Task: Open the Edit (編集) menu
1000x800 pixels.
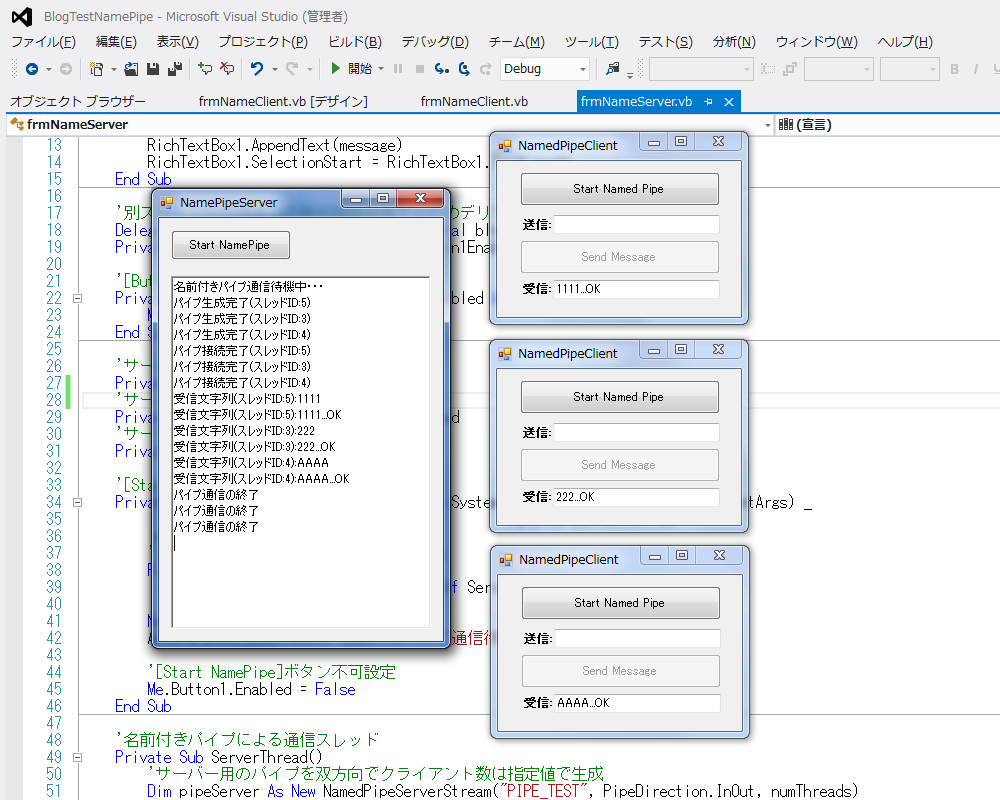Action: coord(116,42)
